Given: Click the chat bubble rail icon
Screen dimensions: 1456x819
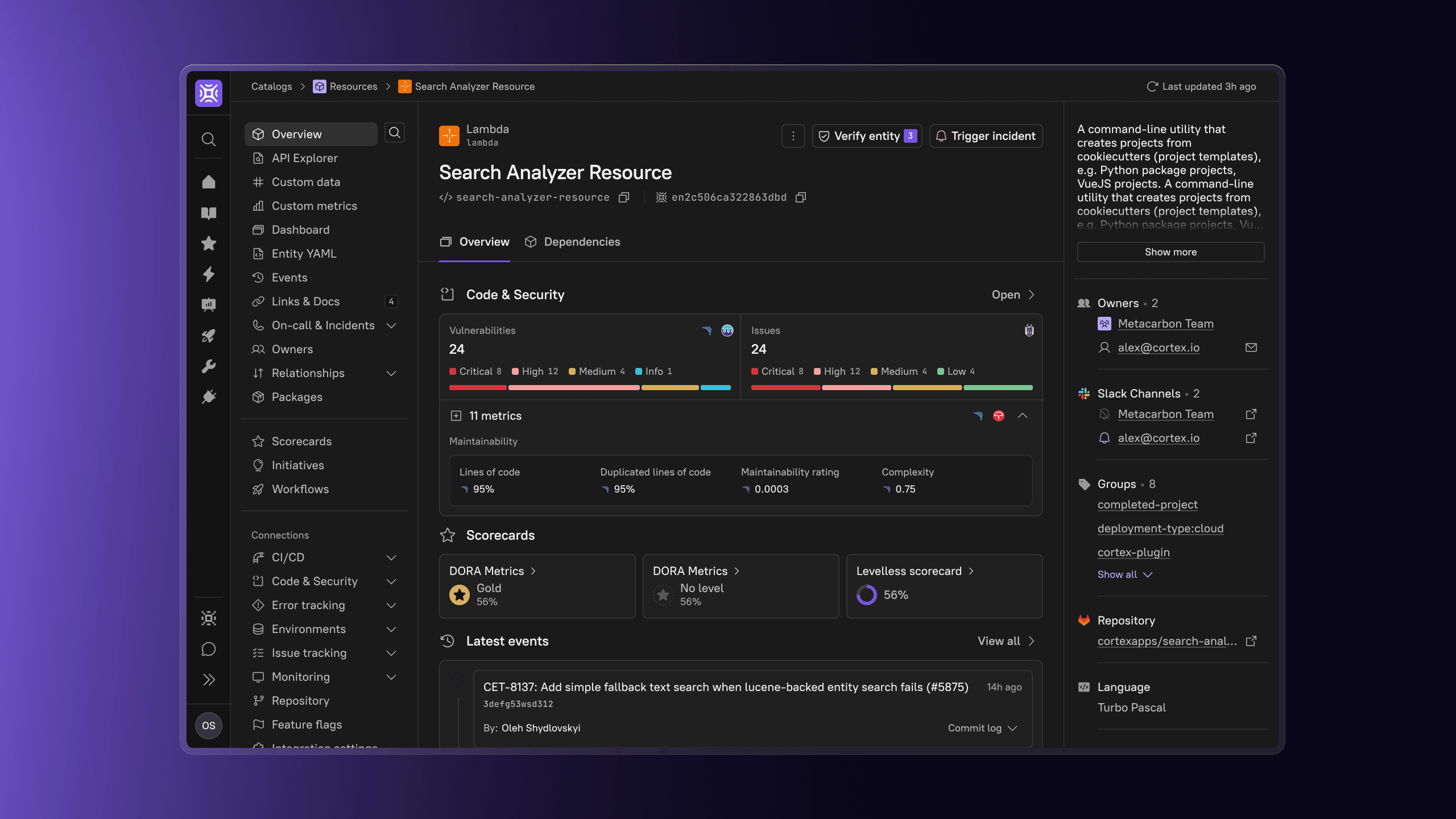Looking at the screenshot, I should point(208,649).
